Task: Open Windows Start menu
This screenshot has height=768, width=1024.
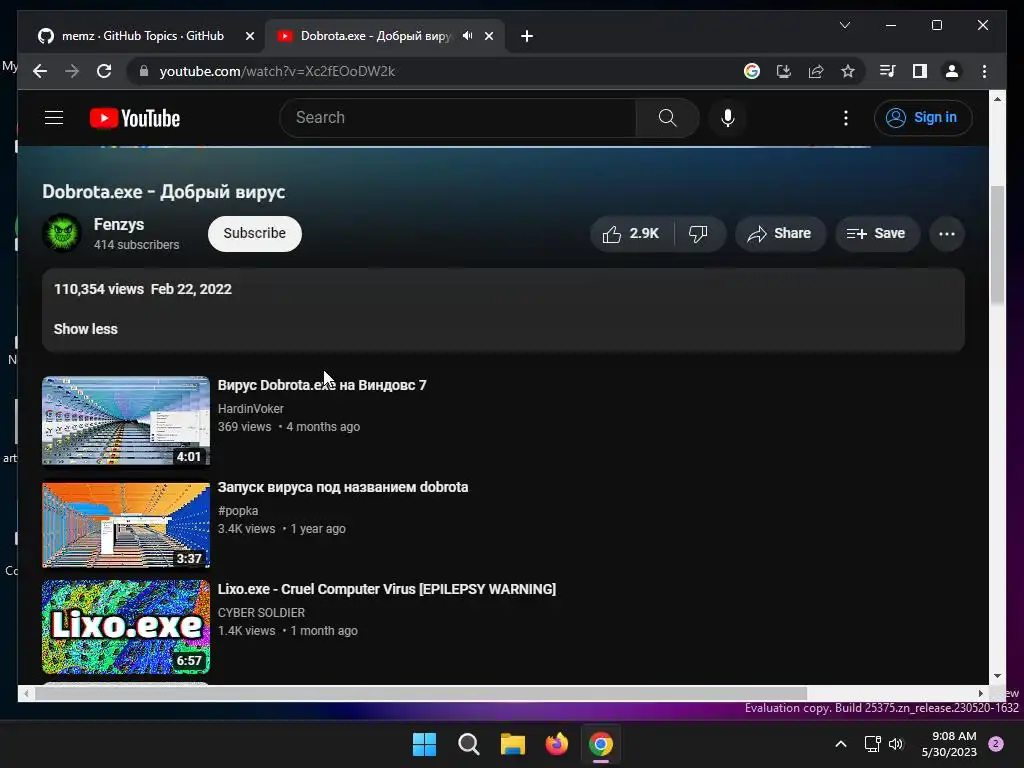Action: tap(424, 744)
